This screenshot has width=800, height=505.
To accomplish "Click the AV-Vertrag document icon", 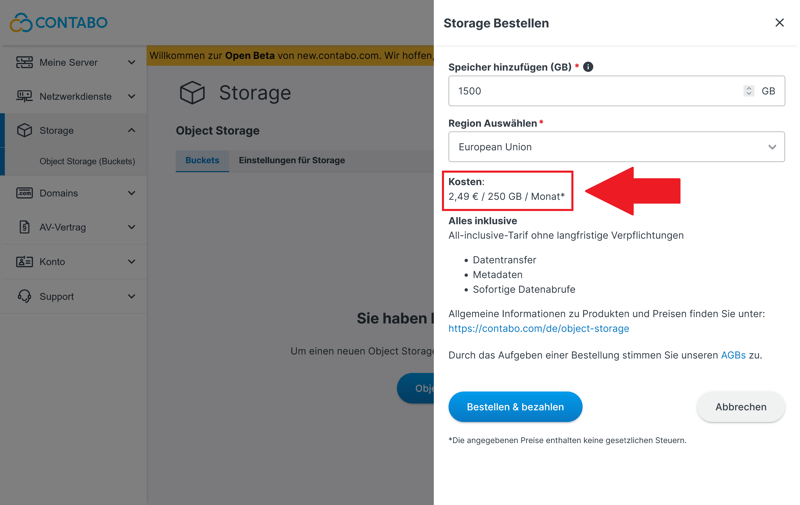I will click(x=24, y=227).
